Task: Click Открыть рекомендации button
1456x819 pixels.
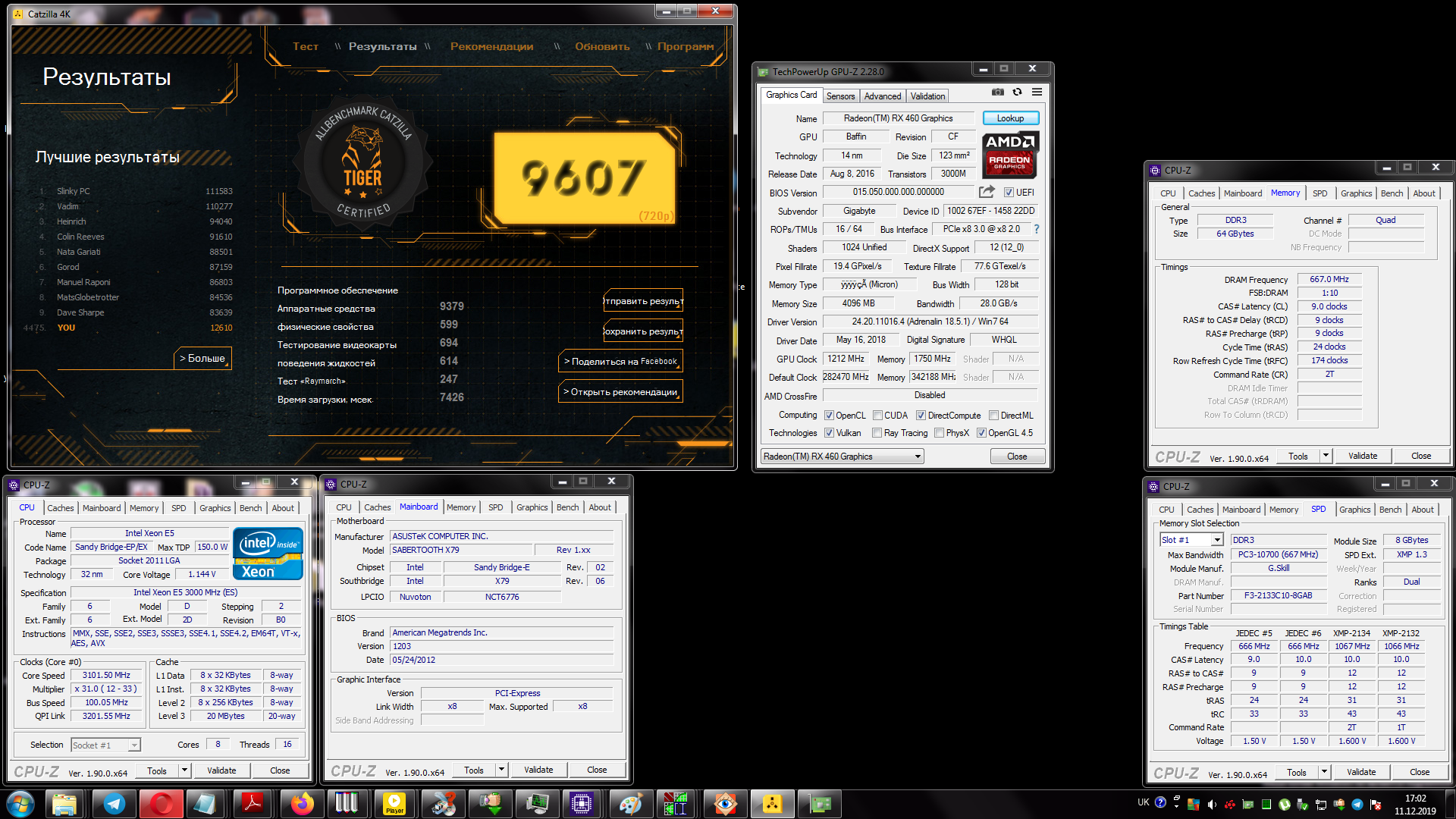Action: pyautogui.click(x=620, y=392)
